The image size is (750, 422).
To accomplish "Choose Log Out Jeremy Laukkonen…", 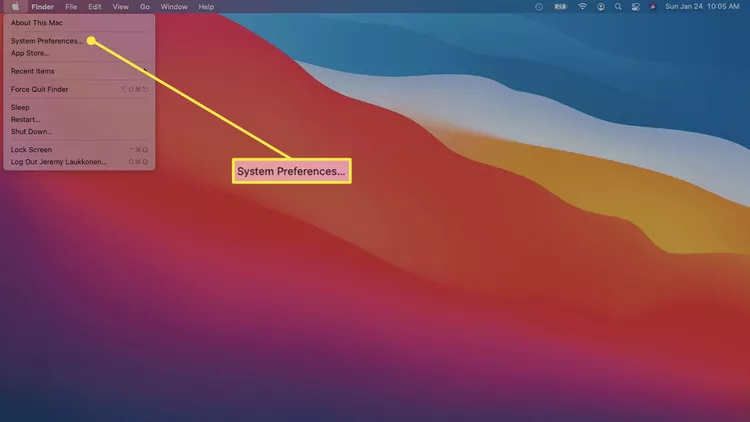I will coord(79,162).
